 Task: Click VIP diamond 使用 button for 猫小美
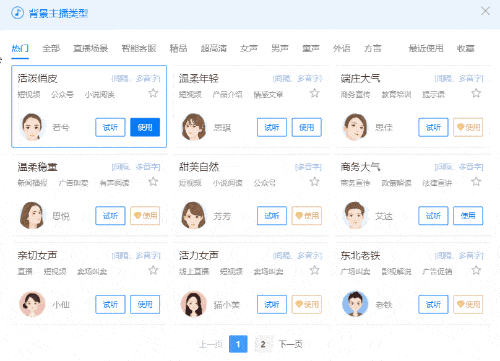coord(307,304)
